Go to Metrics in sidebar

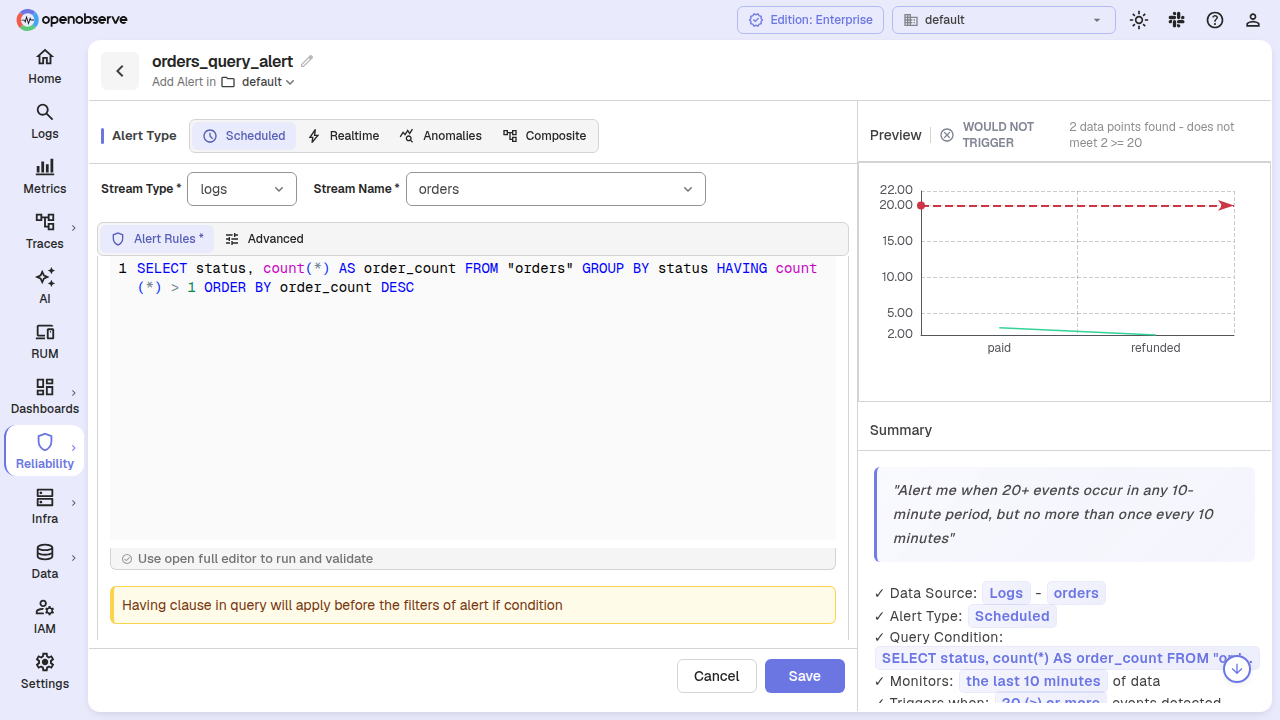click(x=44, y=177)
